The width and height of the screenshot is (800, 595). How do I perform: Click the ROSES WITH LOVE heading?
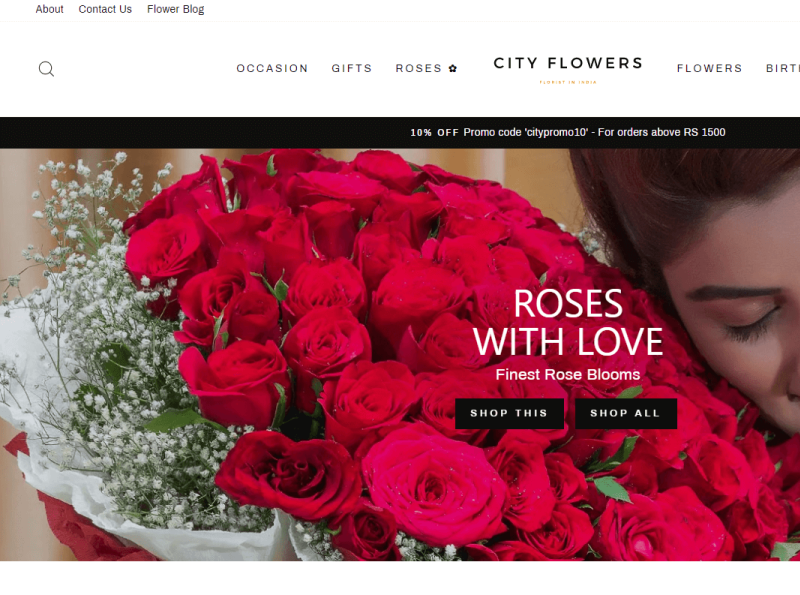568,320
